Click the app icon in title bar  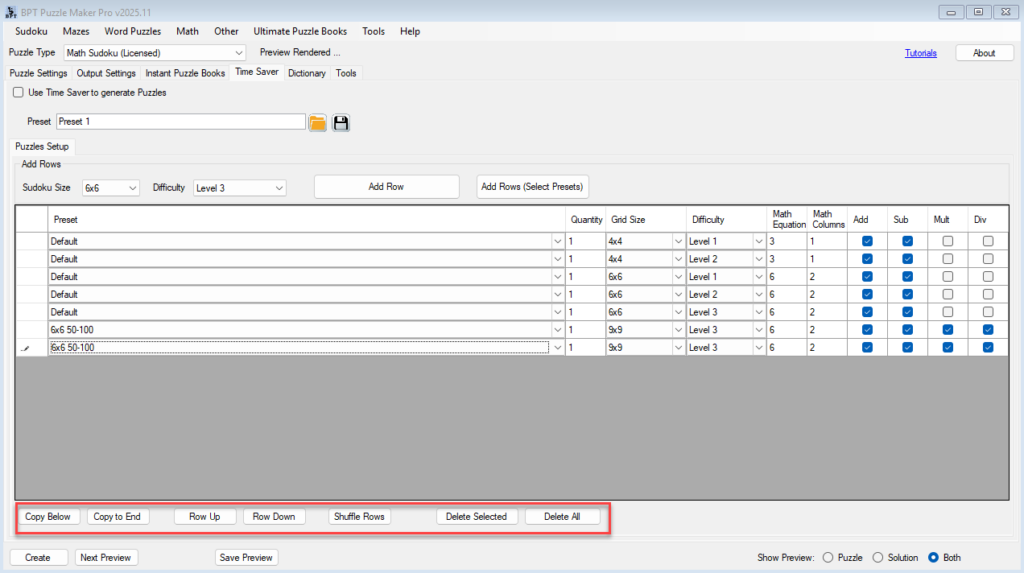point(10,11)
